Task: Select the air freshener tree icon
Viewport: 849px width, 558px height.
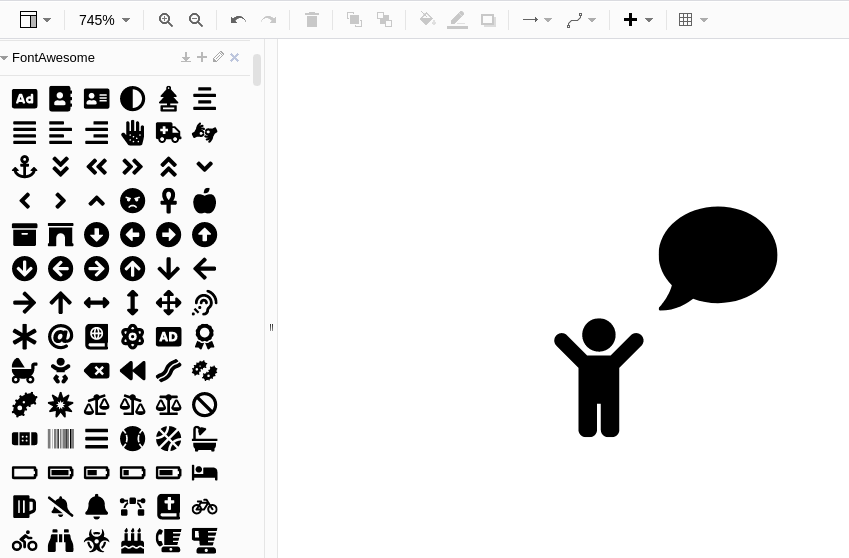Action: (168, 99)
